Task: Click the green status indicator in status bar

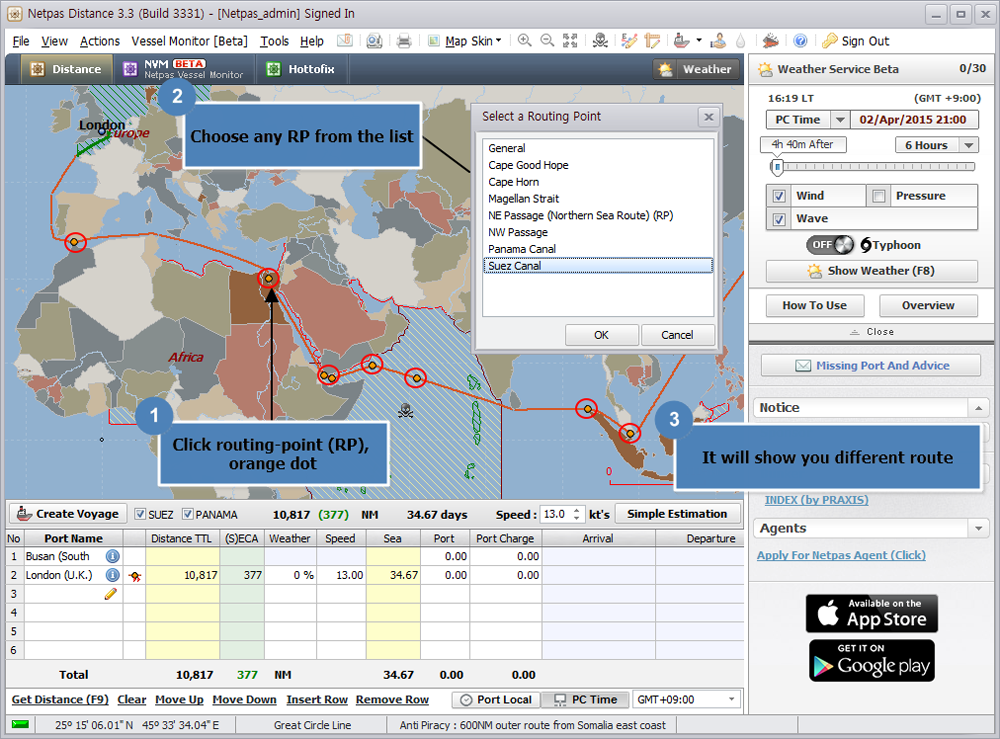Action: tap(20, 724)
